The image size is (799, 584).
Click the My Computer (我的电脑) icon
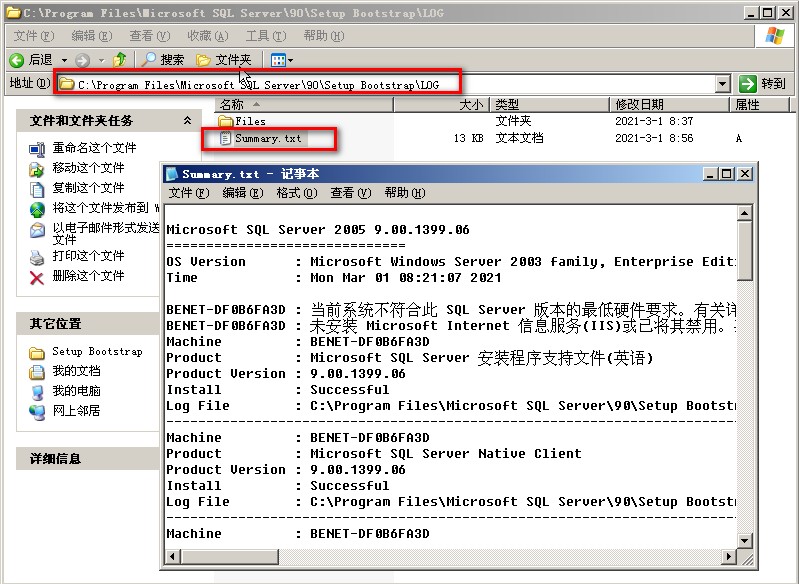(37, 392)
